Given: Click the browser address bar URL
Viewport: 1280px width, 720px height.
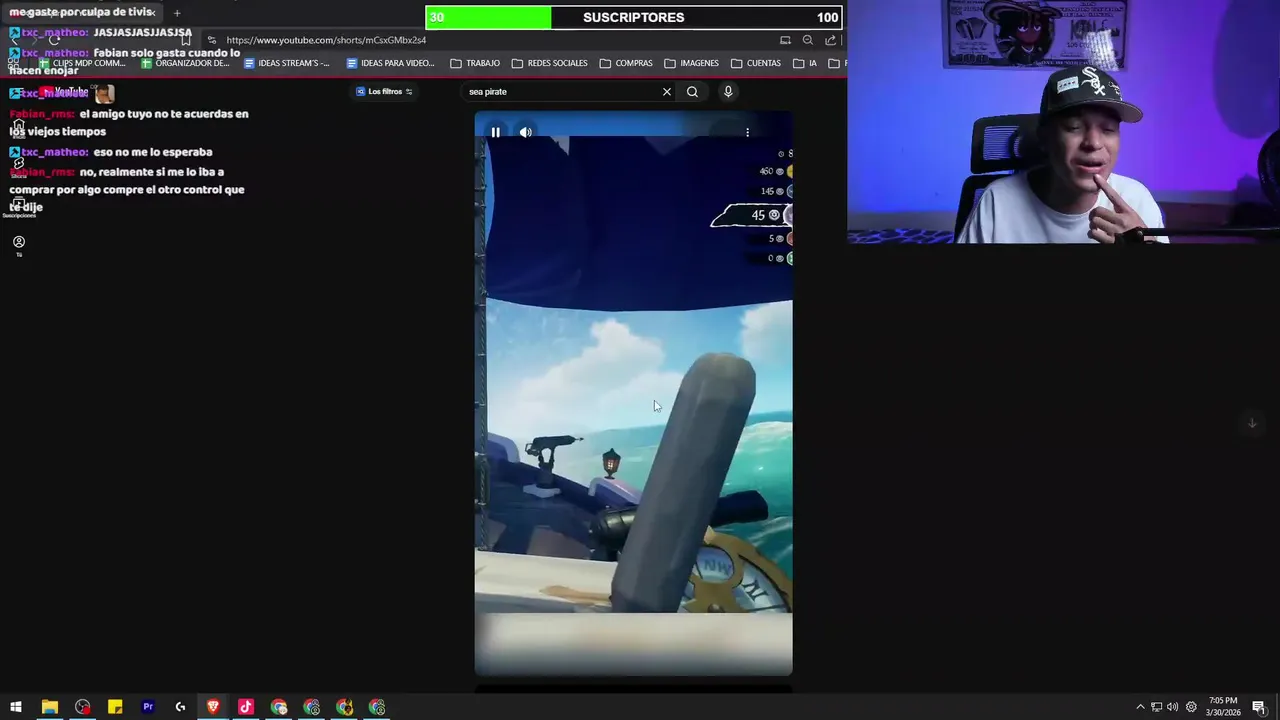Looking at the screenshot, I should pyautogui.click(x=326, y=40).
